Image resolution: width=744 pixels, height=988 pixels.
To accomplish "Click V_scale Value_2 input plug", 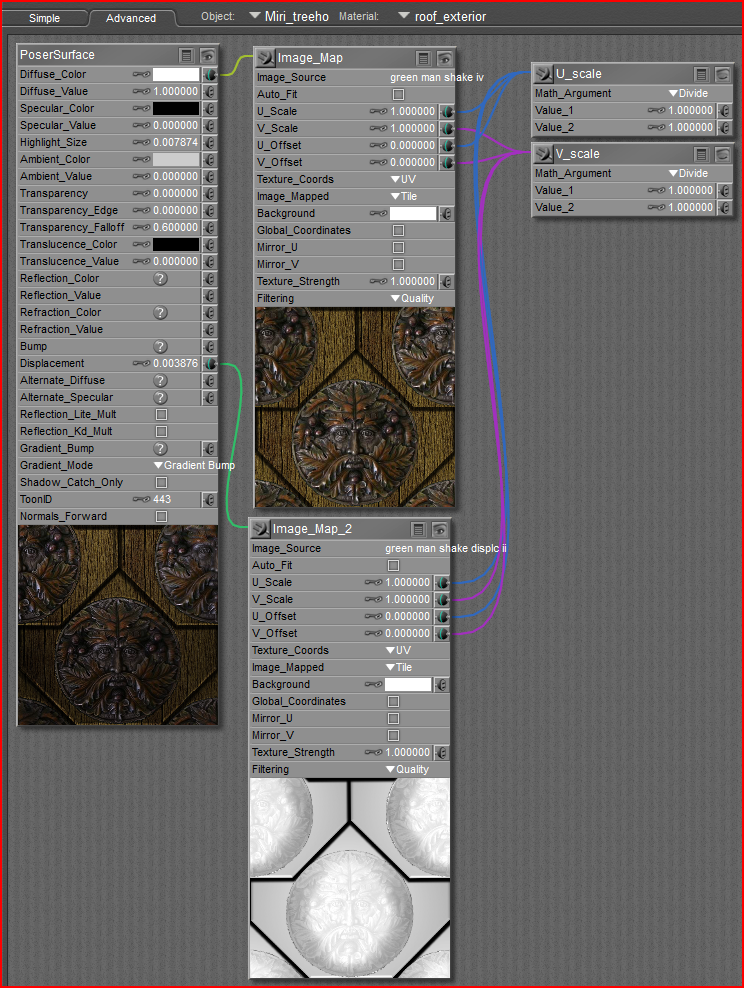I will [x=724, y=207].
